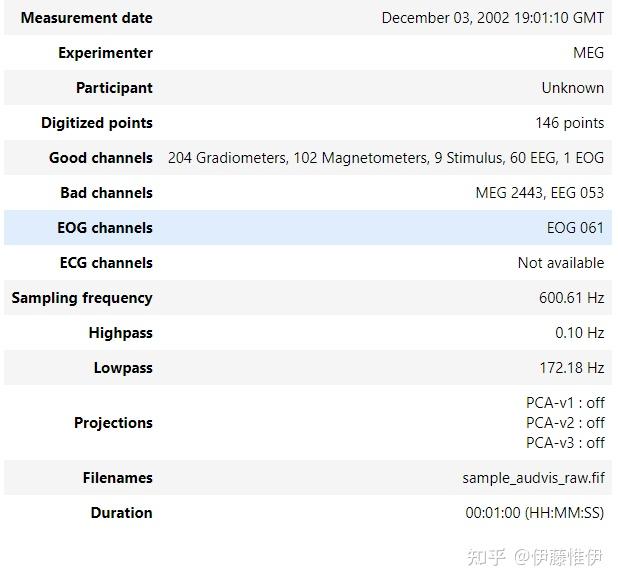Select the 146 points value
This screenshot has width=618, height=583.
tap(569, 123)
